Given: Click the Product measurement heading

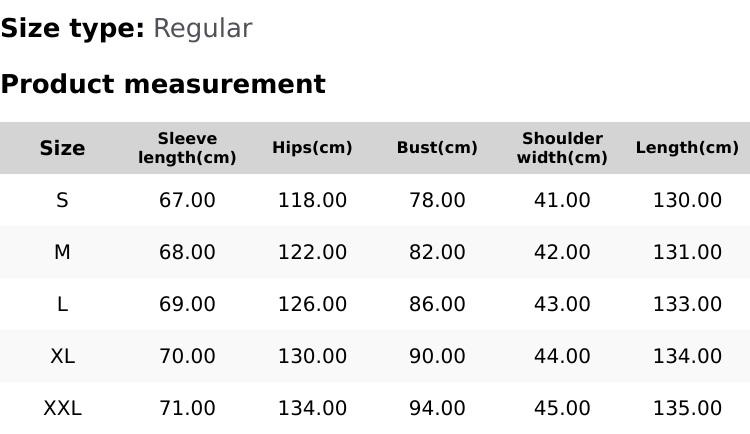Looking at the screenshot, I should [x=163, y=84].
